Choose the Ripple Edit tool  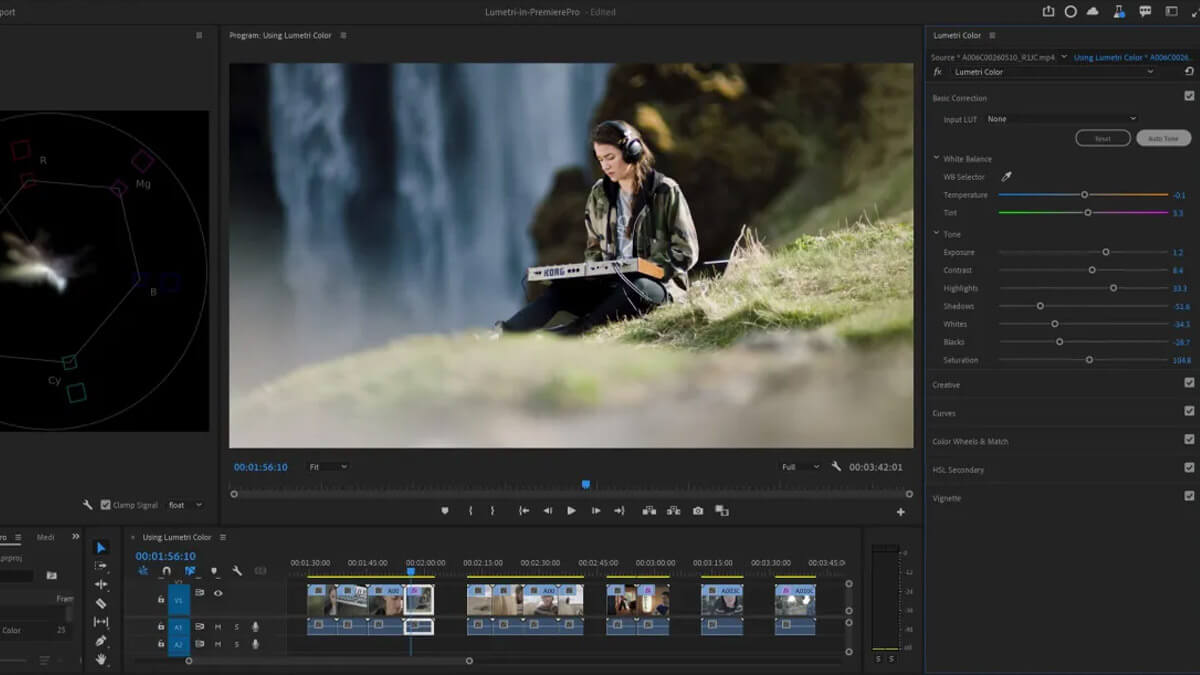coord(101,584)
